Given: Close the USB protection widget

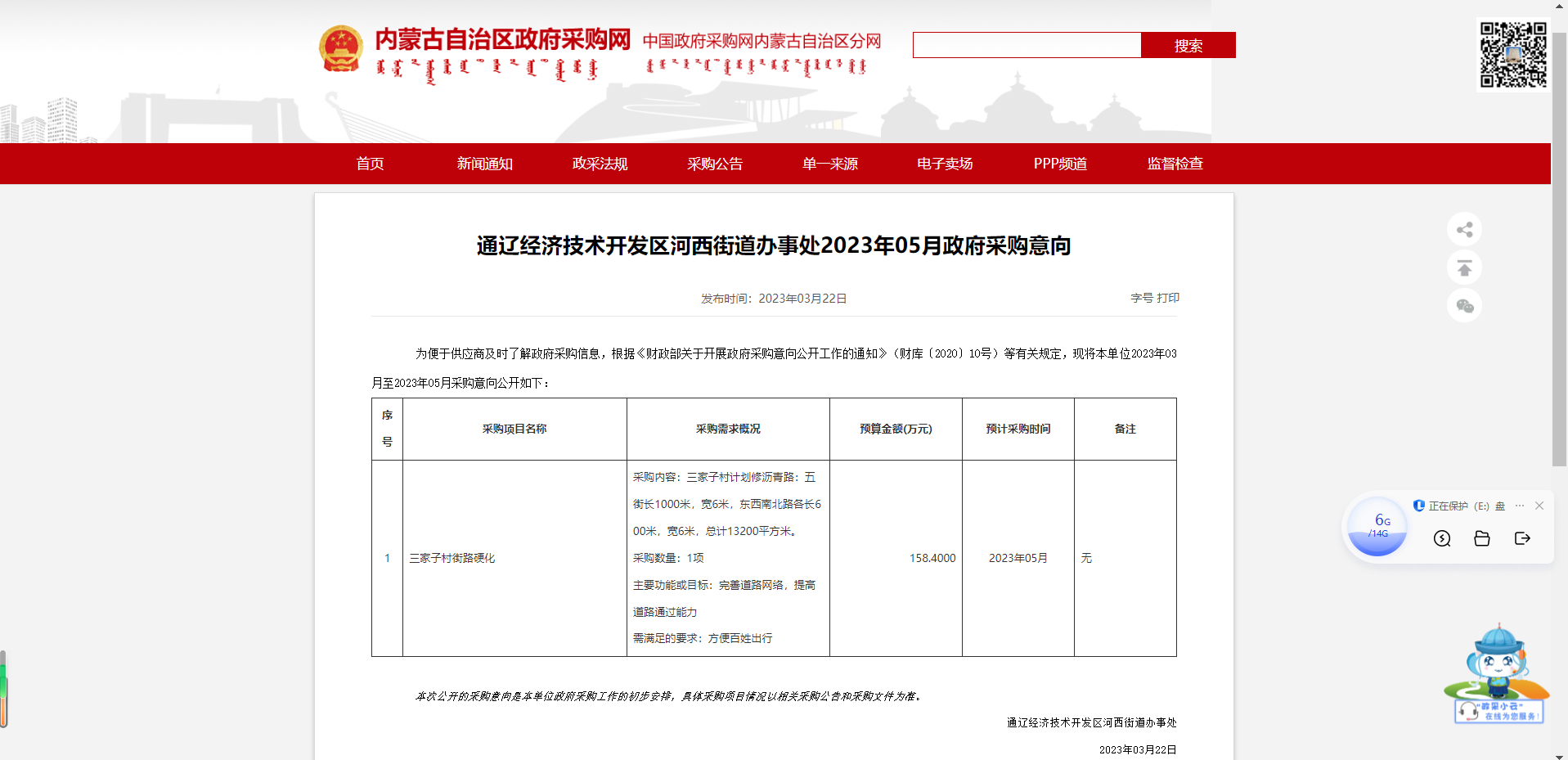Looking at the screenshot, I should [x=1539, y=506].
